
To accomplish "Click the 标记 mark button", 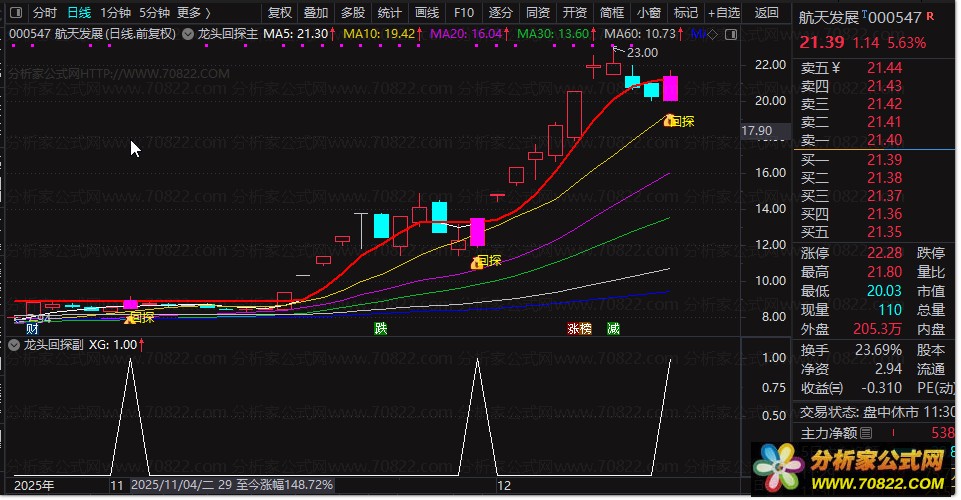I will (x=685, y=12).
